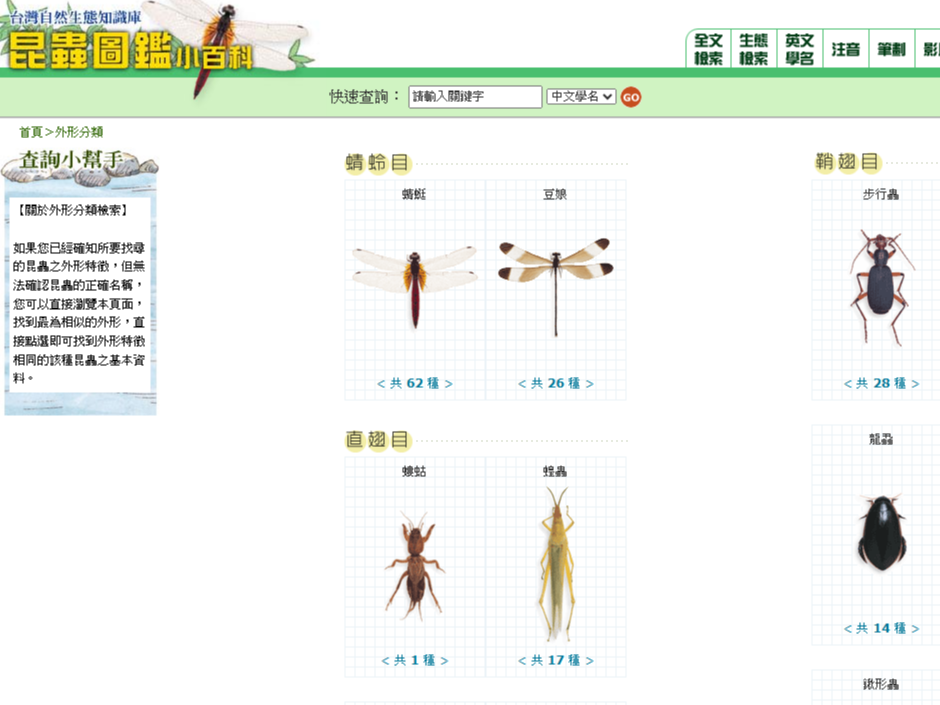Open the 全文檢索 tab
The width and height of the screenshot is (940, 705).
pyautogui.click(x=709, y=49)
